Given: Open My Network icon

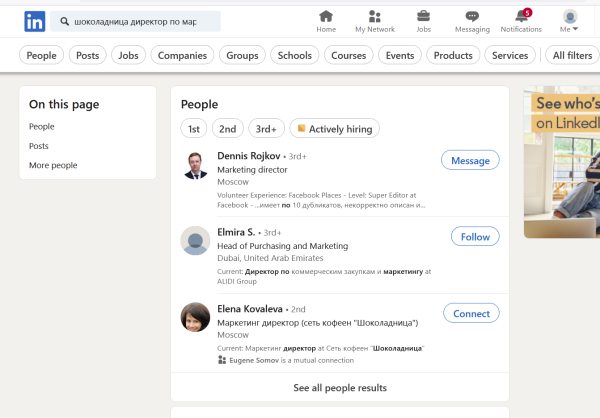Looking at the screenshot, I should click(374, 16).
